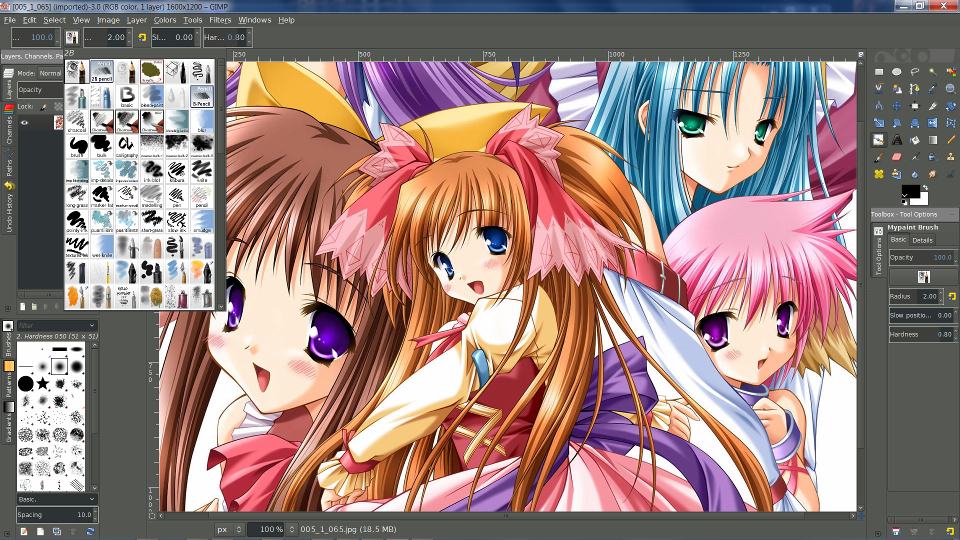The width and height of the screenshot is (960, 540).
Task: Open the Undo History dock tab
Action: [9, 205]
